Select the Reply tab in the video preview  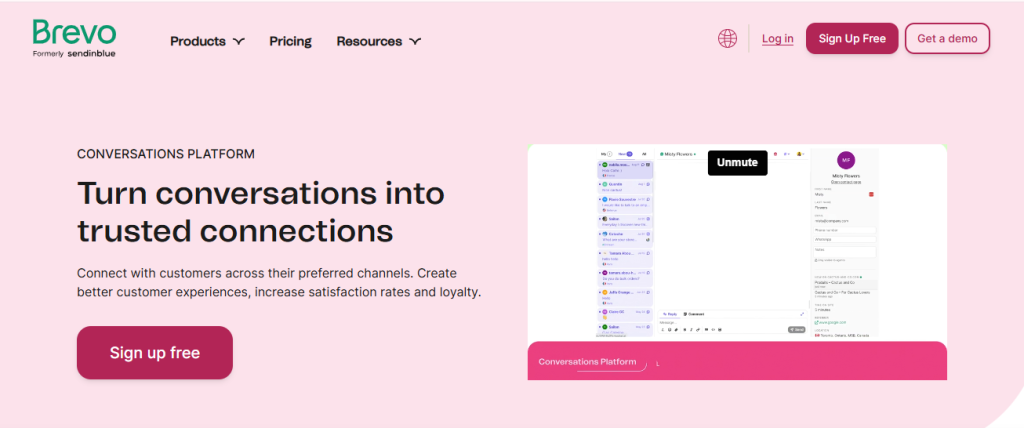pos(670,314)
